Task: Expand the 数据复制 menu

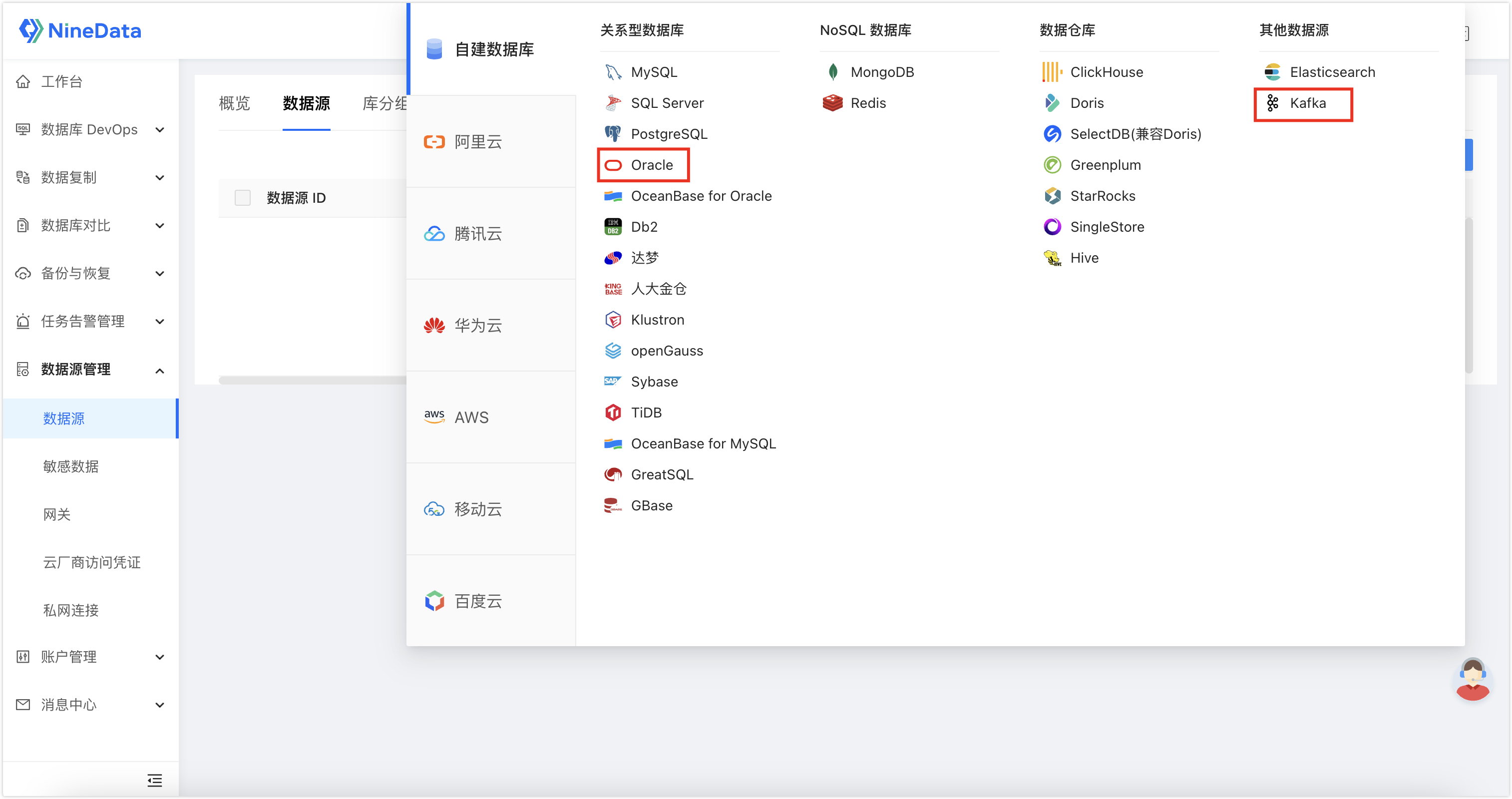Action: click(90, 178)
